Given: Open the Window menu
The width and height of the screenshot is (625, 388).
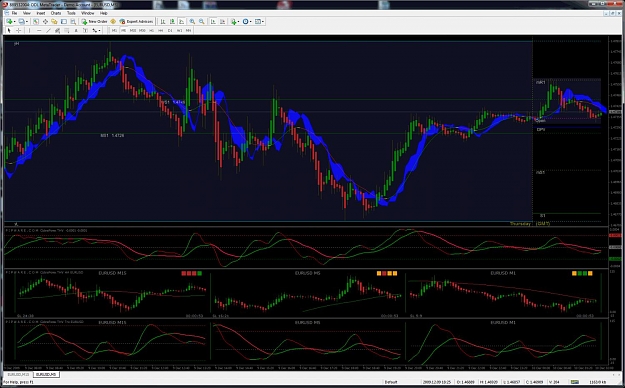Looking at the screenshot, I should [88, 13].
